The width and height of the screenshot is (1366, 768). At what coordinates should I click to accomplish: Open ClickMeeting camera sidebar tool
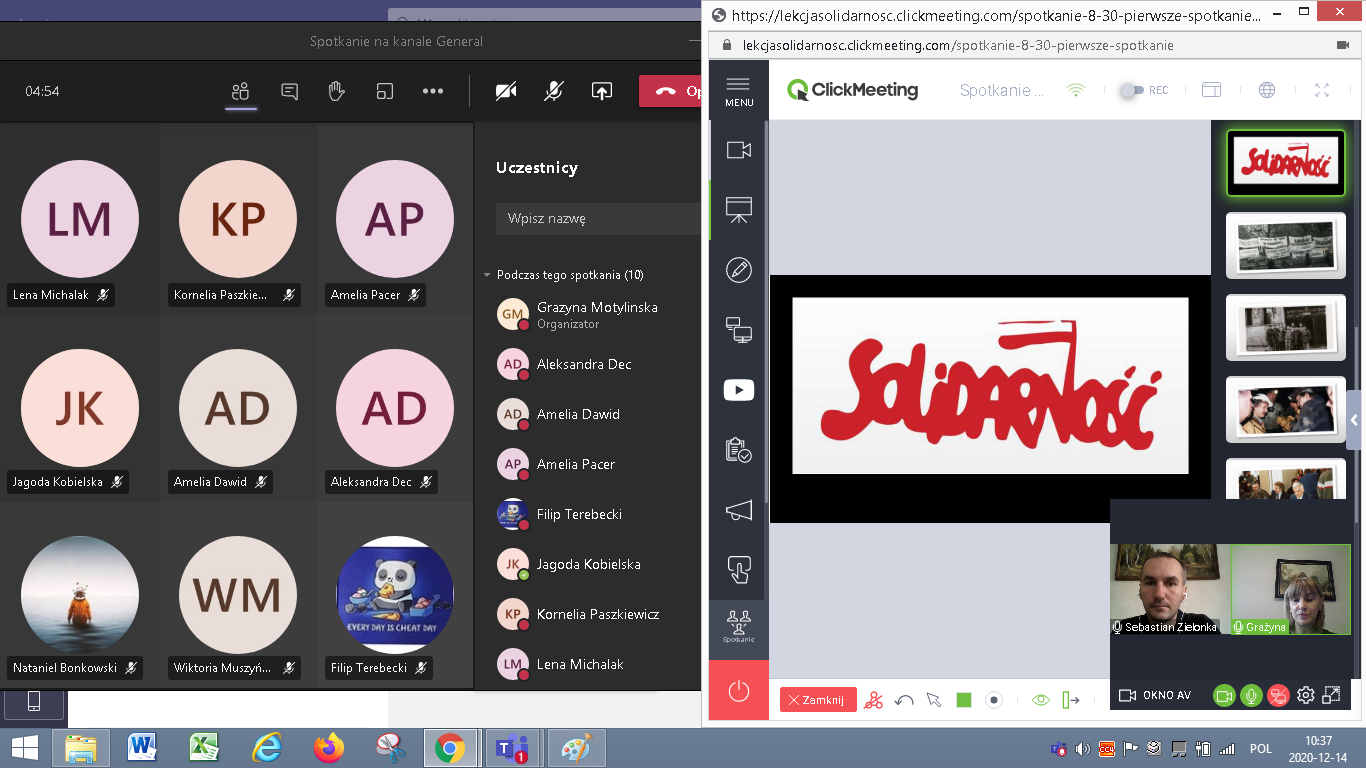pos(739,150)
